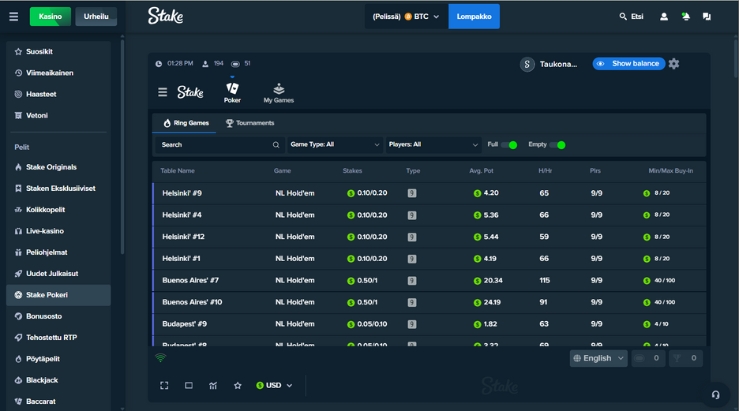Click Bonusosto icon in sidebar
This screenshot has height=411, width=740.
tap(18, 316)
